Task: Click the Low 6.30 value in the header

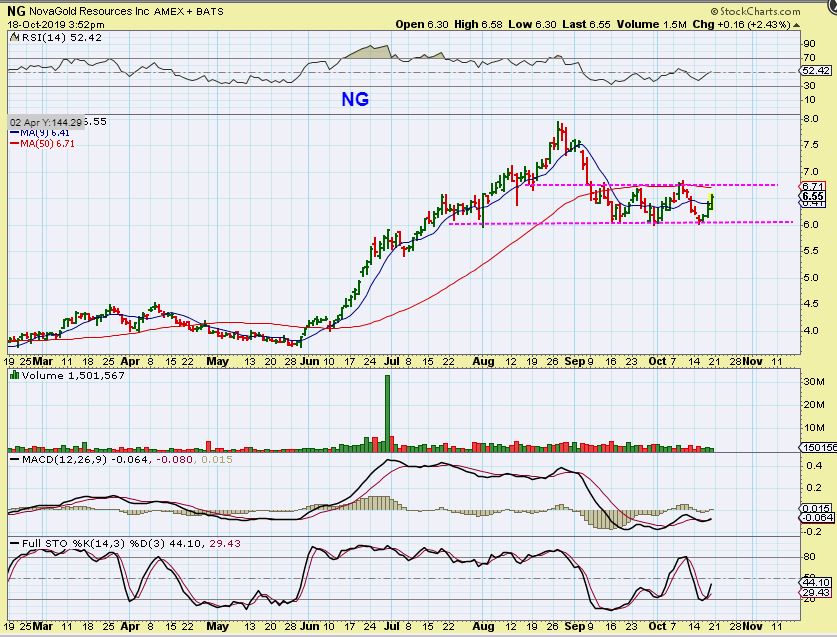Action: [532, 25]
